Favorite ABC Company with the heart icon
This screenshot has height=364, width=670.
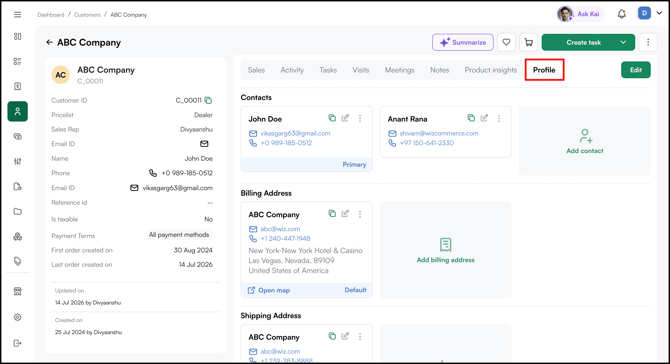tap(506, 42)
